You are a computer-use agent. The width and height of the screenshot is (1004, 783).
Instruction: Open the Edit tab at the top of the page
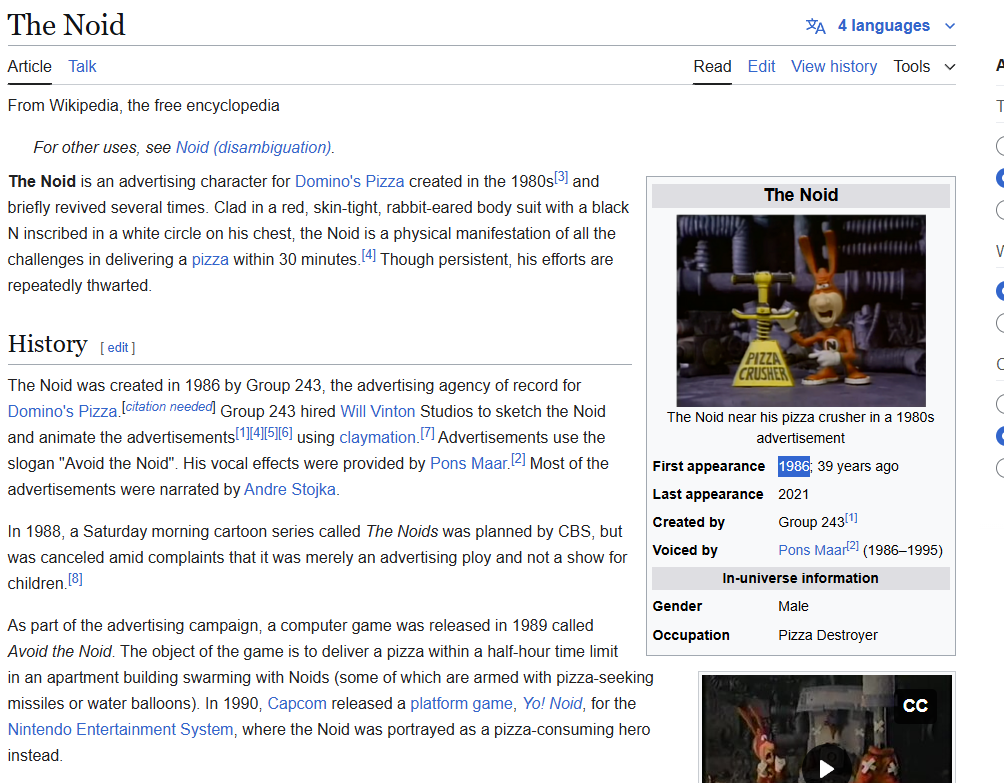pyautogui.click(x=761, y=67)
